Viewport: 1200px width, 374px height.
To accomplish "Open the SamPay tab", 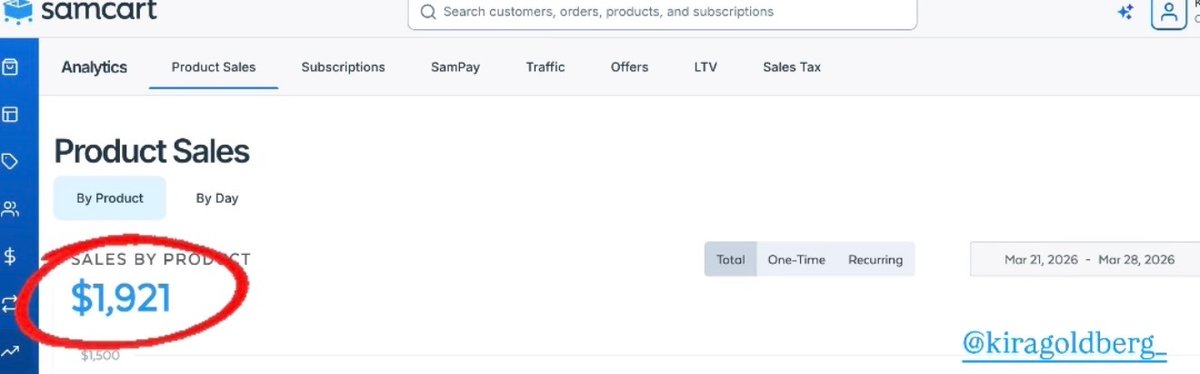I will 456,67.
